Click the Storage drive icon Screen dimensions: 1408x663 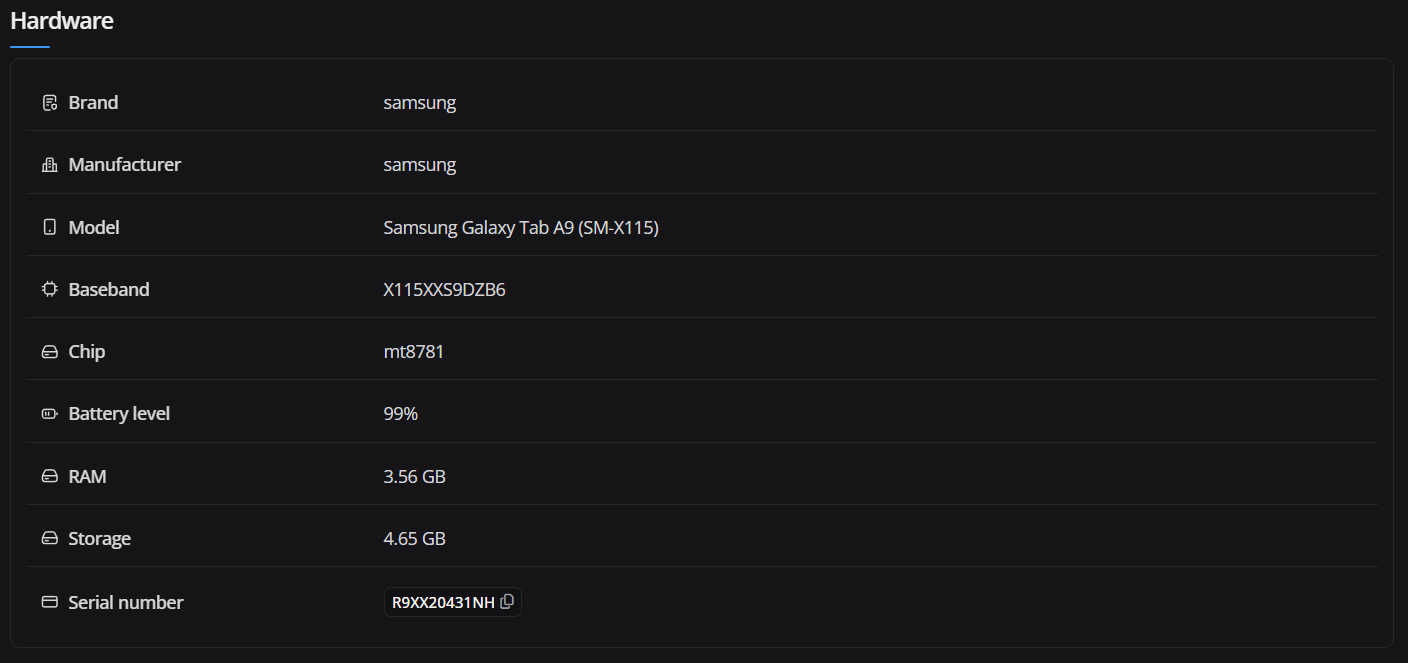coord(50,539)
